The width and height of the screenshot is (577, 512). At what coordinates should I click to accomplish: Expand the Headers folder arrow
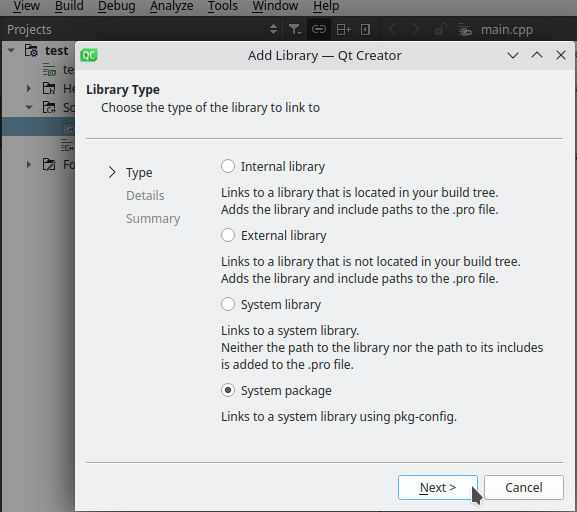[x=29, y=88]
